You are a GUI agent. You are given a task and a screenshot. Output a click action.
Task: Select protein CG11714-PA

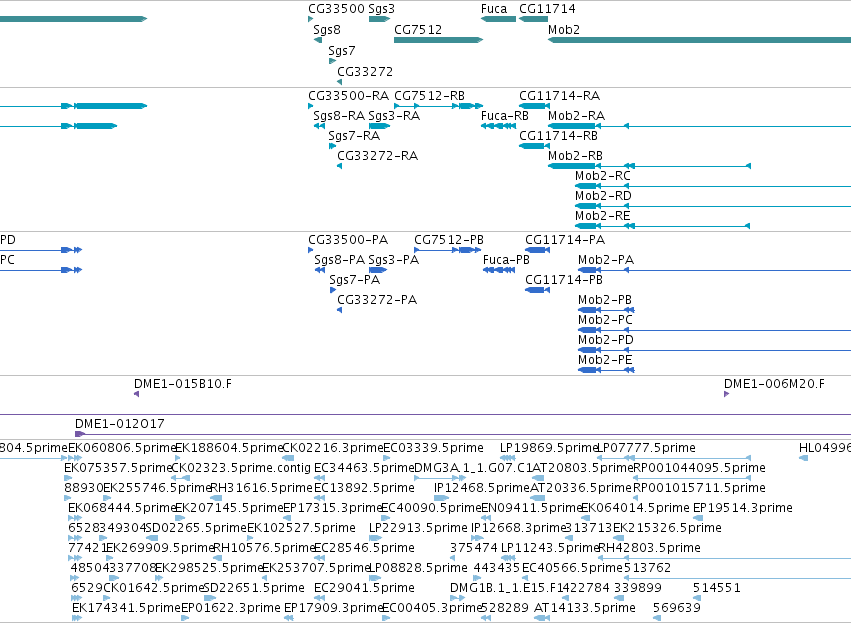click(x=565, y=240)
